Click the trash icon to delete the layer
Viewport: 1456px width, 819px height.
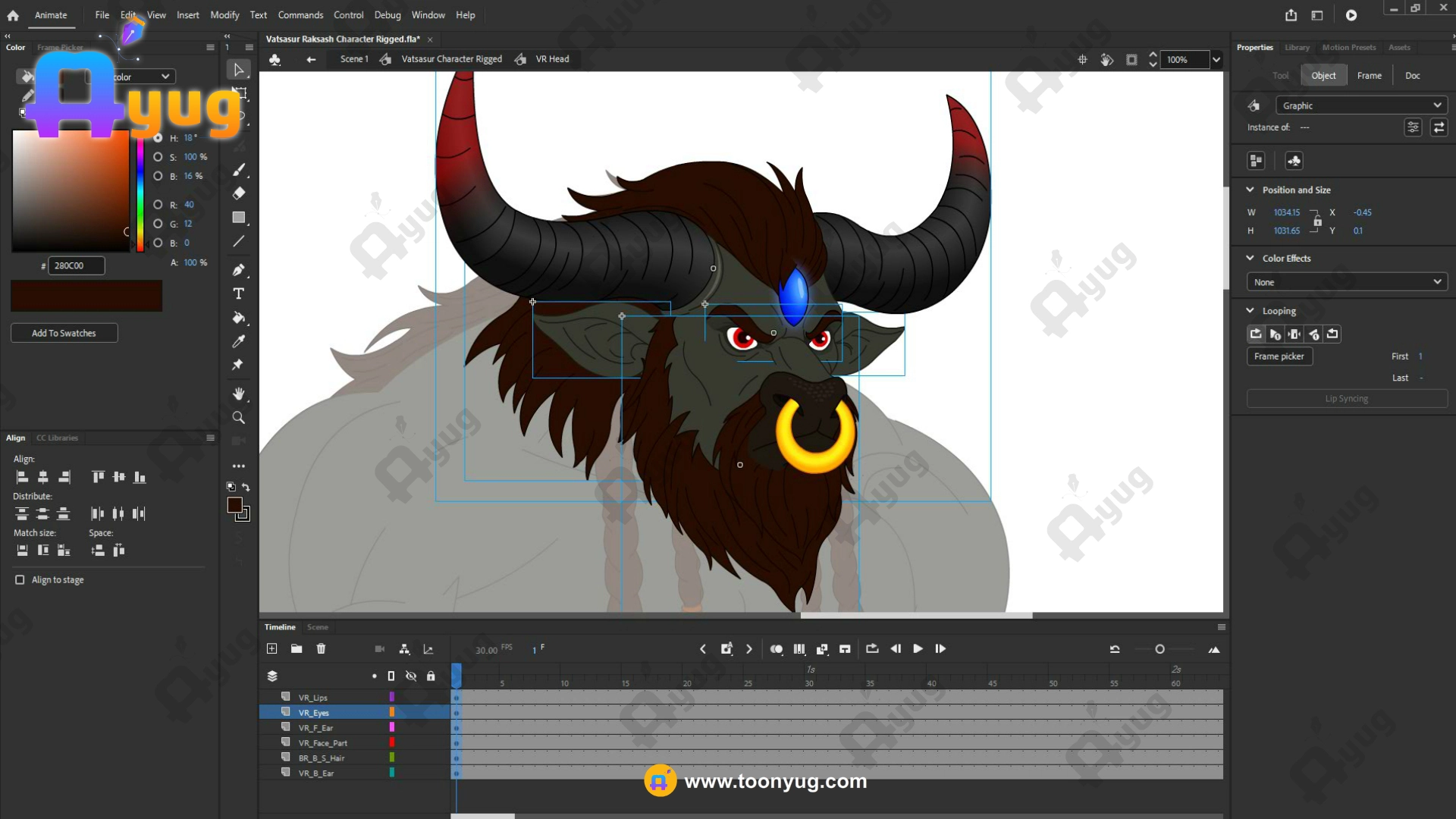point(321,649)
